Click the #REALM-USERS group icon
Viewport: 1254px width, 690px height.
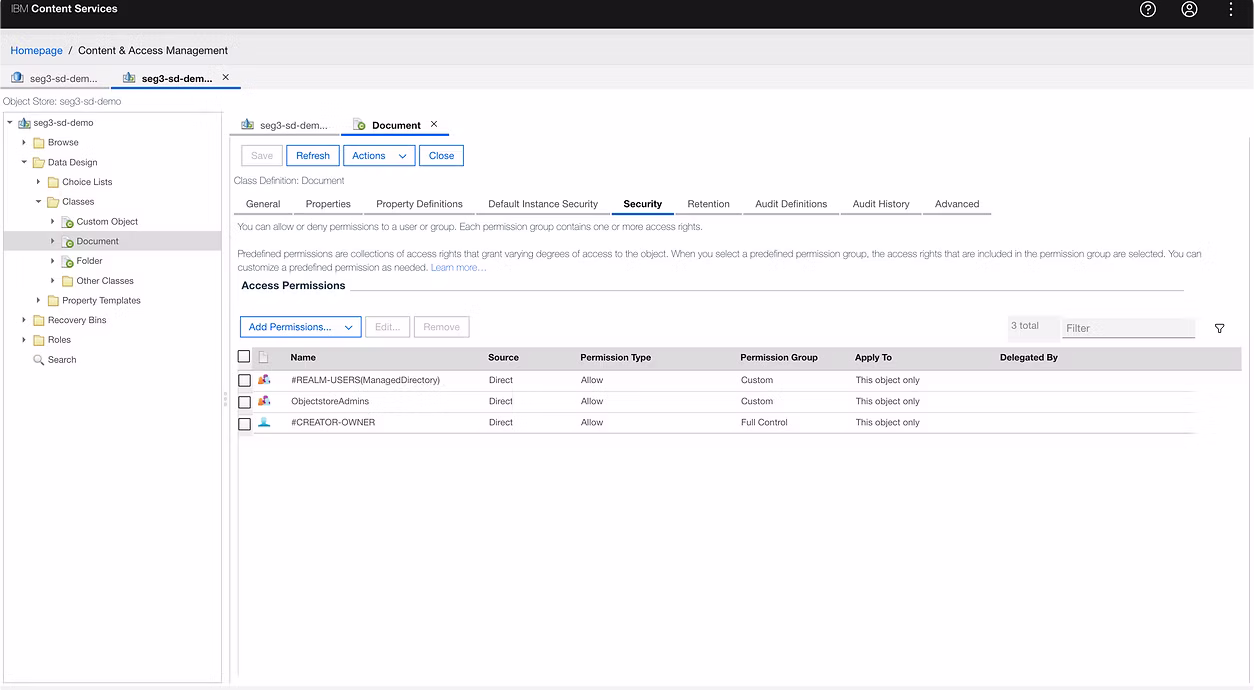pyautogui.click(x=264, y=380)
